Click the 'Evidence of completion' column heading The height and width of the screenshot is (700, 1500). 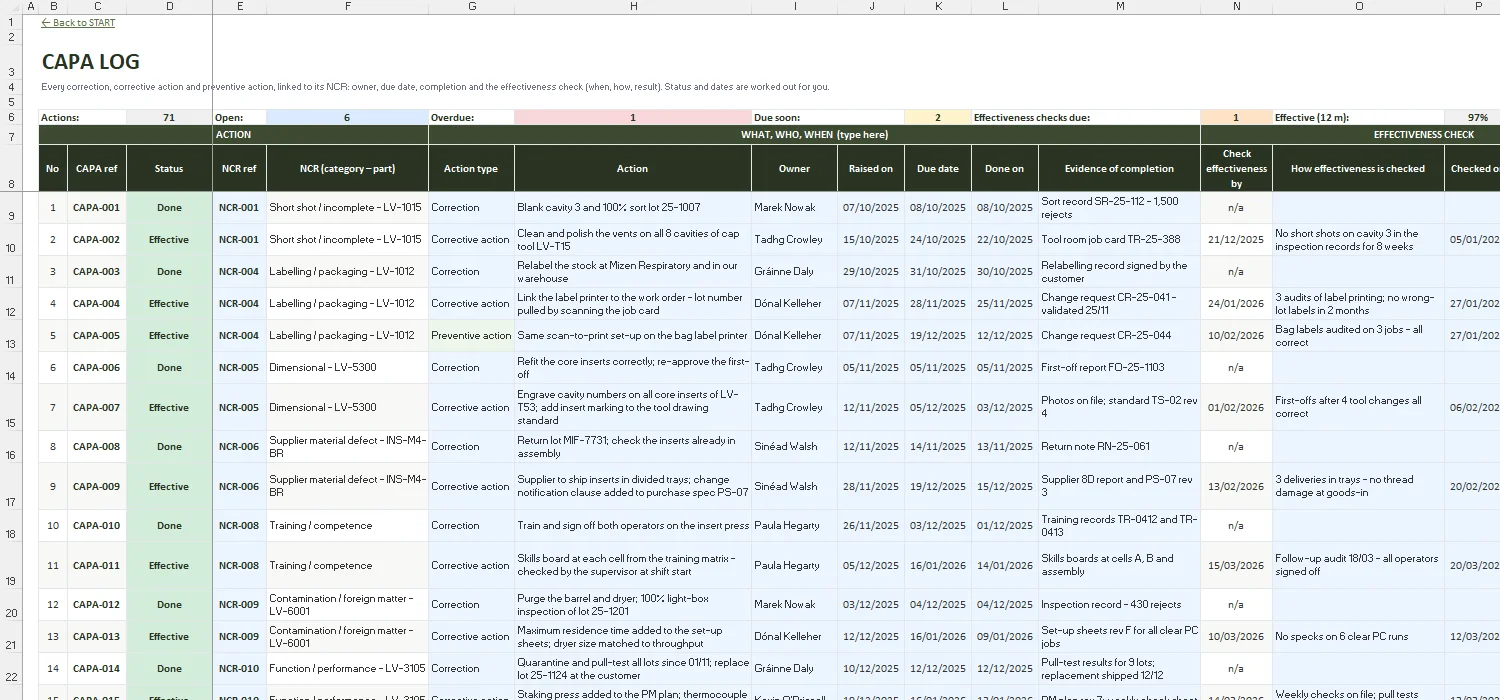click(1120, 168)
